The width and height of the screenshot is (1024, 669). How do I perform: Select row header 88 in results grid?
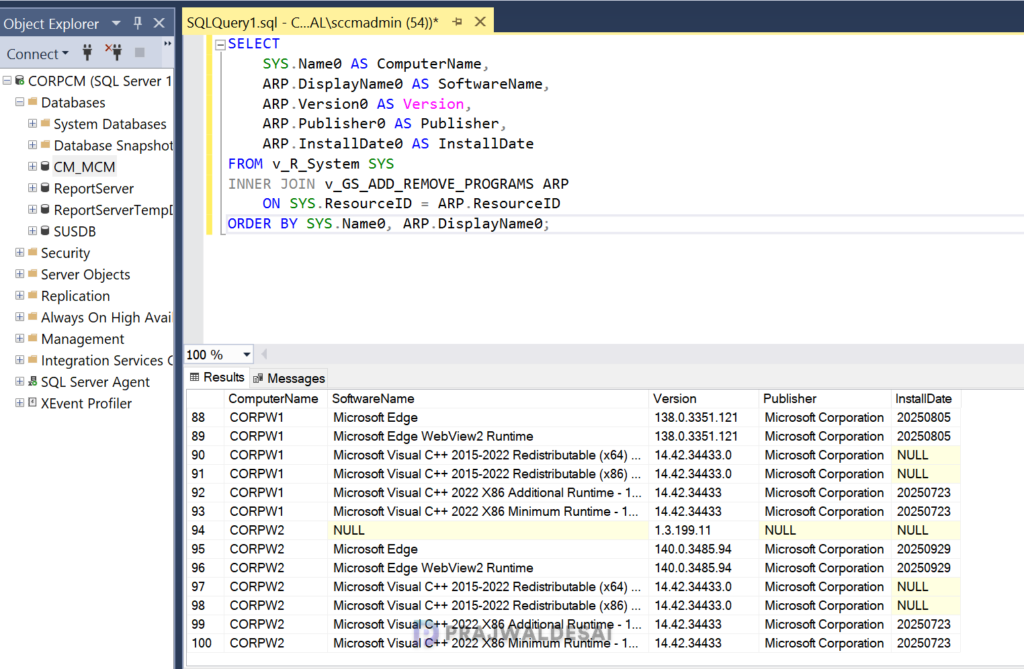click(205, 417)
